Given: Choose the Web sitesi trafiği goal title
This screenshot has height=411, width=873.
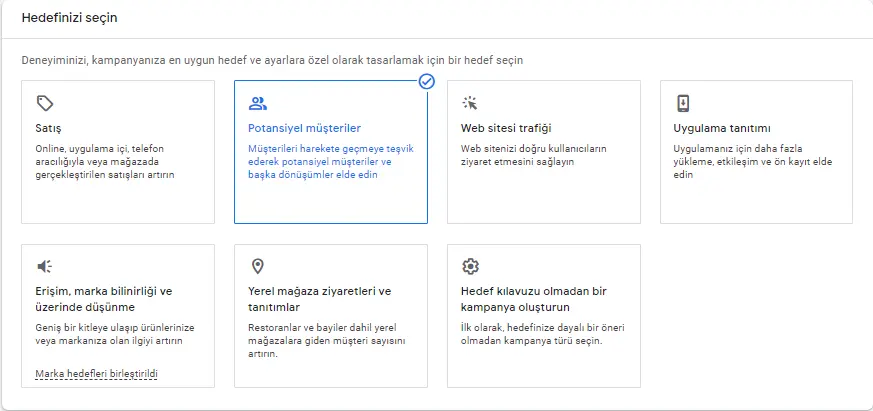Looking at the screenshot, I should tap(506, 129).
